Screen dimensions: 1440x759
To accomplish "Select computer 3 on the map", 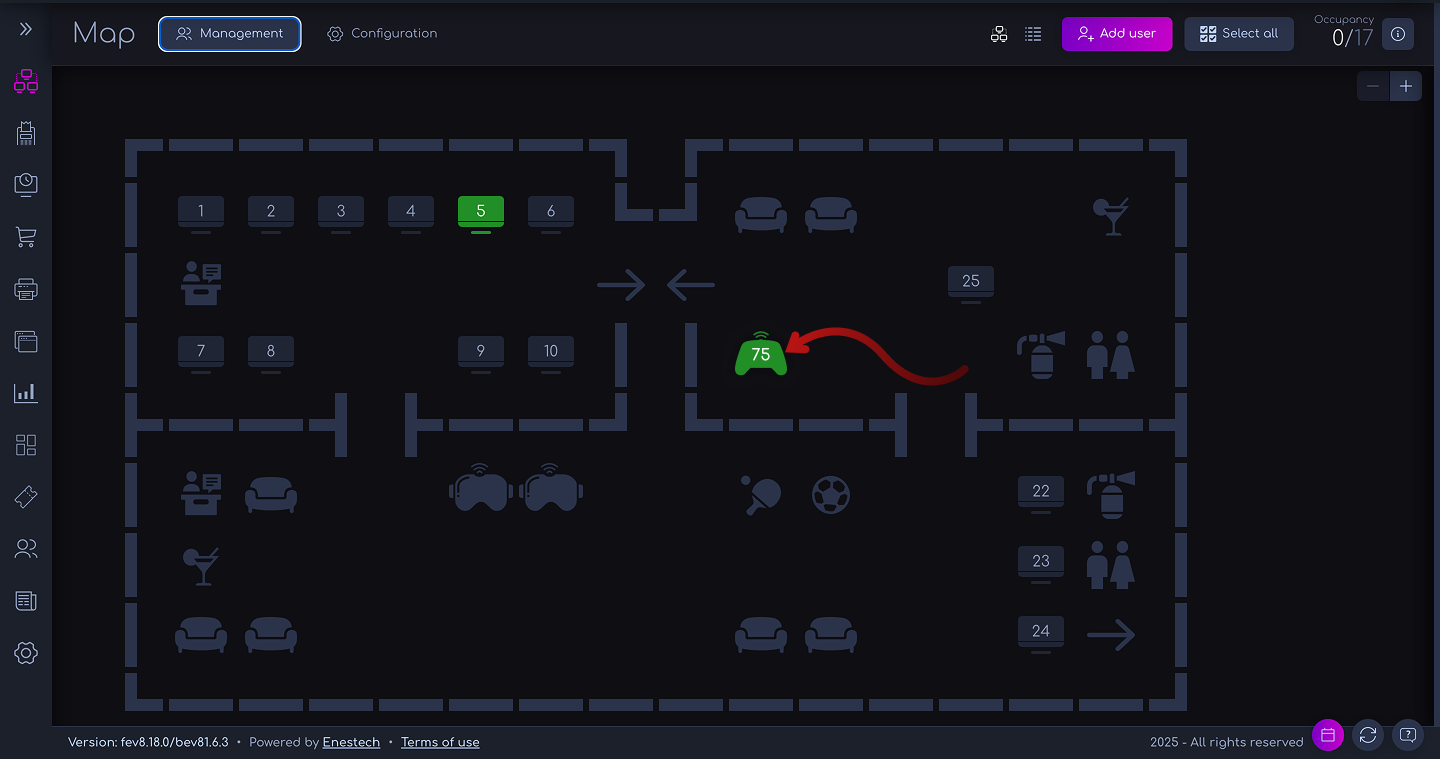I will (x=341, y=213).
